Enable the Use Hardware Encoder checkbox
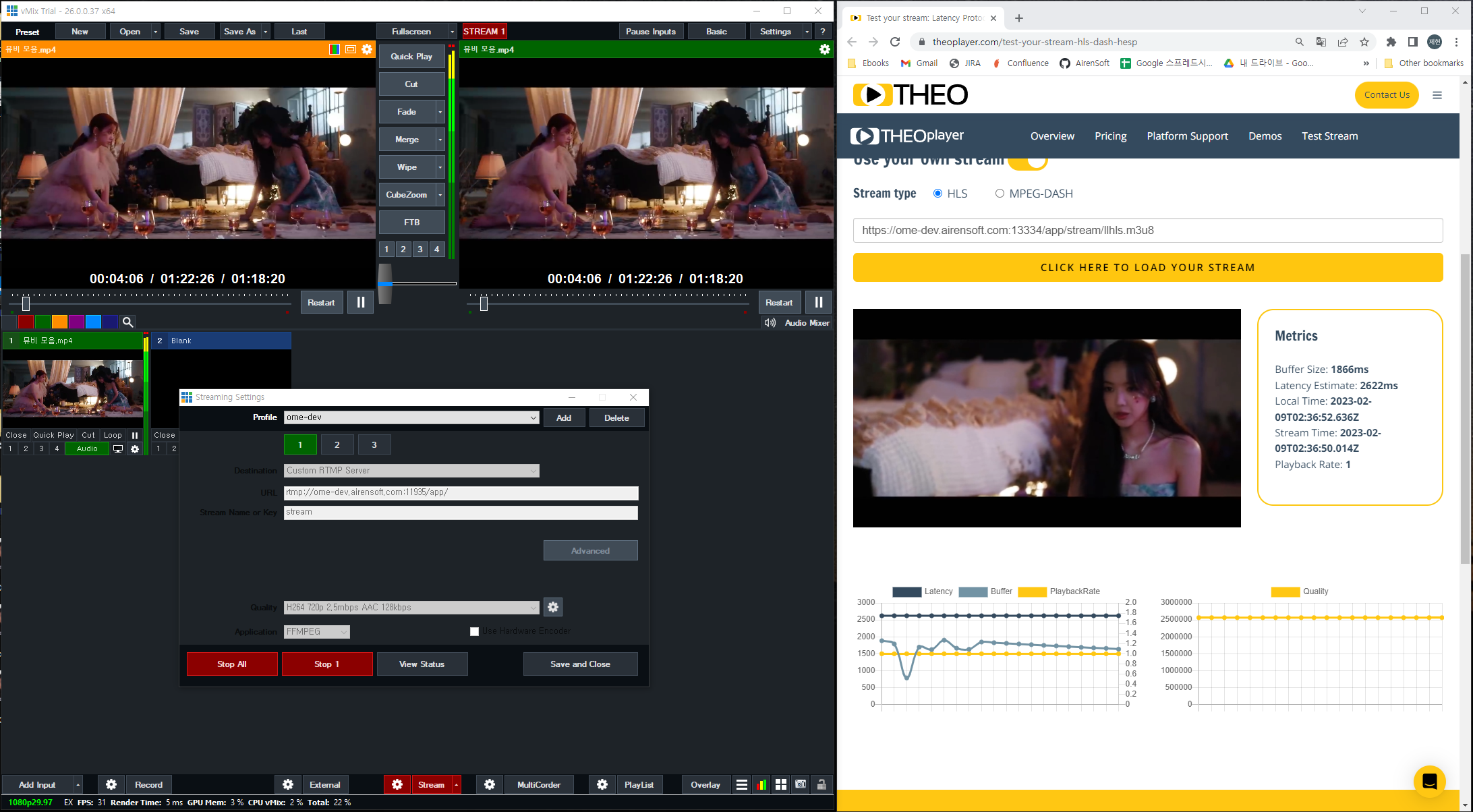 click(x=474, y=631)
